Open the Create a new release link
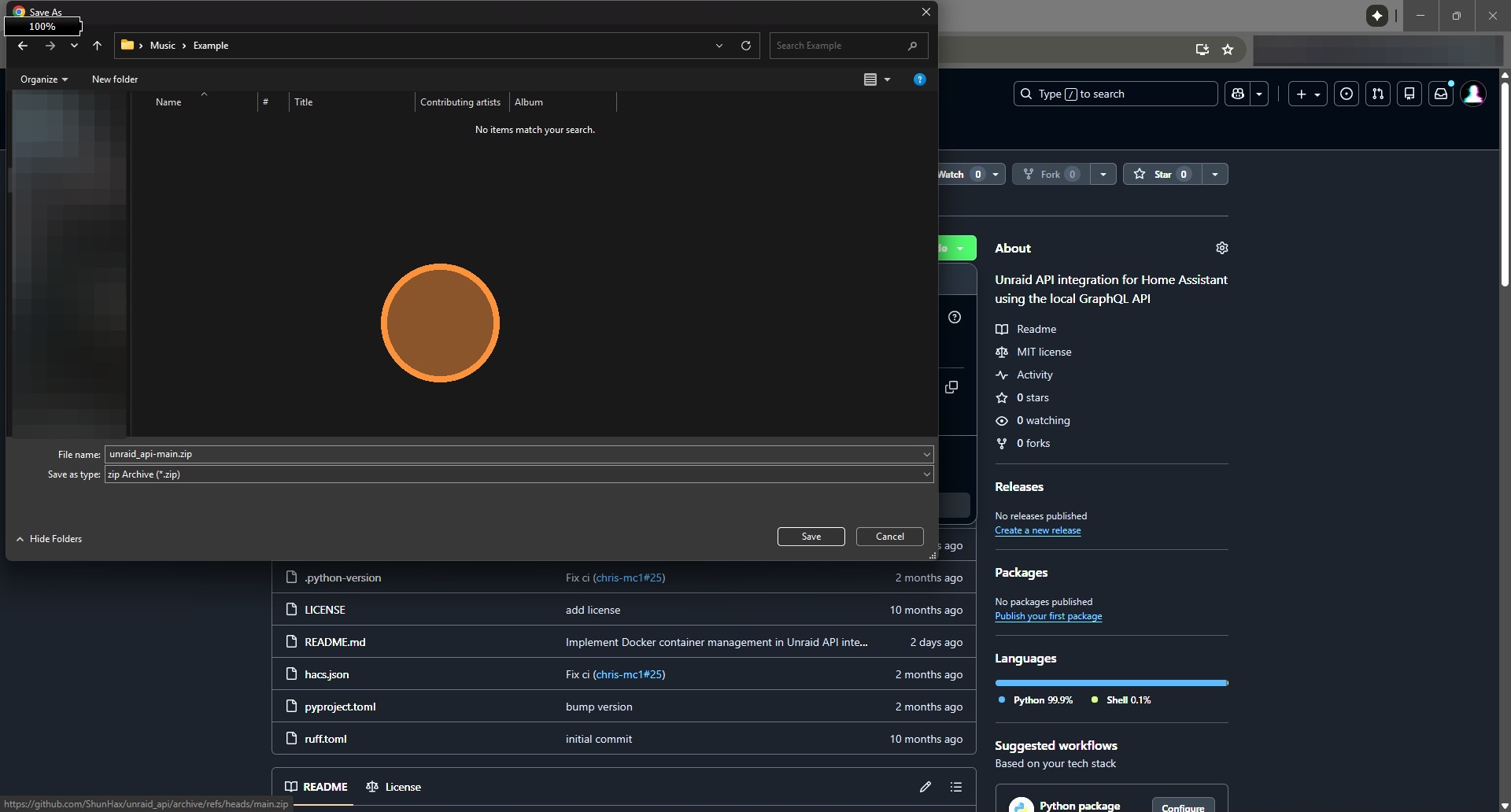 pyautogui.click(x=1037, y=530)
